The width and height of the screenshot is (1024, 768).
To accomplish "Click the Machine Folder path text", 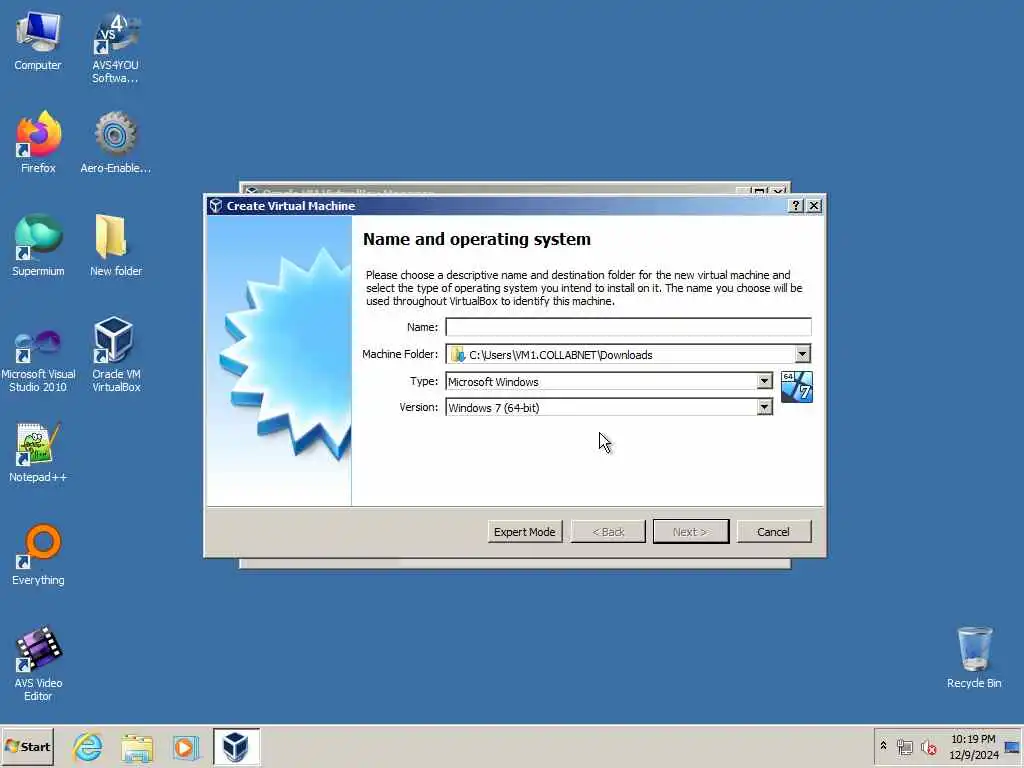I will pyautogui.click(x=560, y=355).
